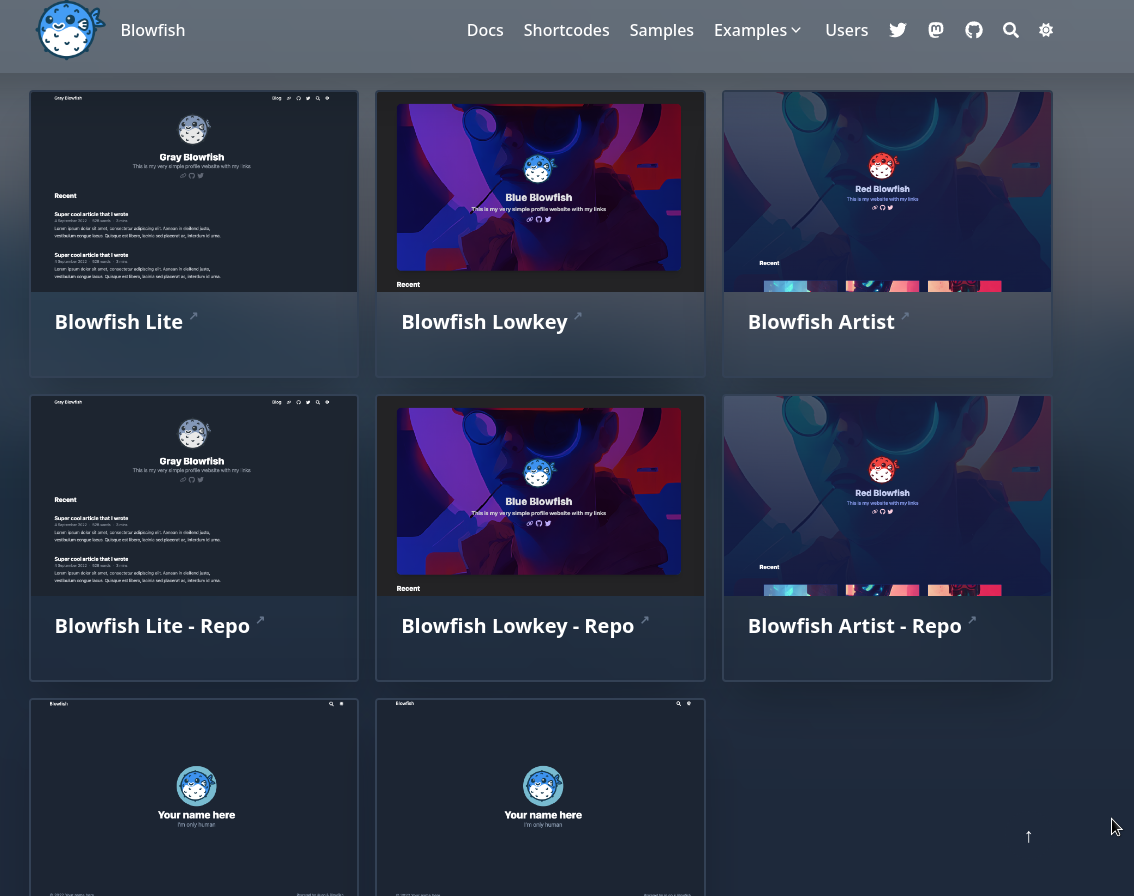Open the Blowfish Lite - Repo link

(x=152, y=626)
